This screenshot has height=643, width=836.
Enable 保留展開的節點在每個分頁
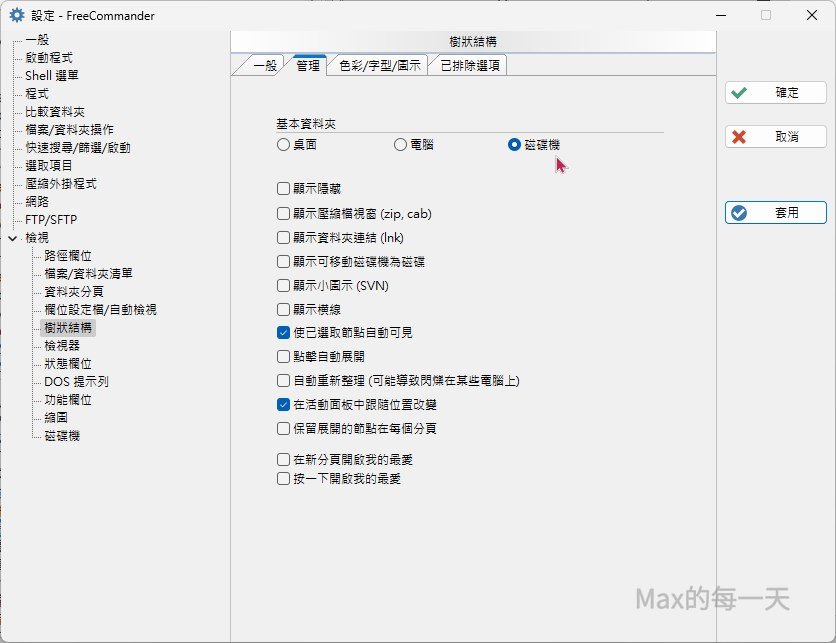284,429
